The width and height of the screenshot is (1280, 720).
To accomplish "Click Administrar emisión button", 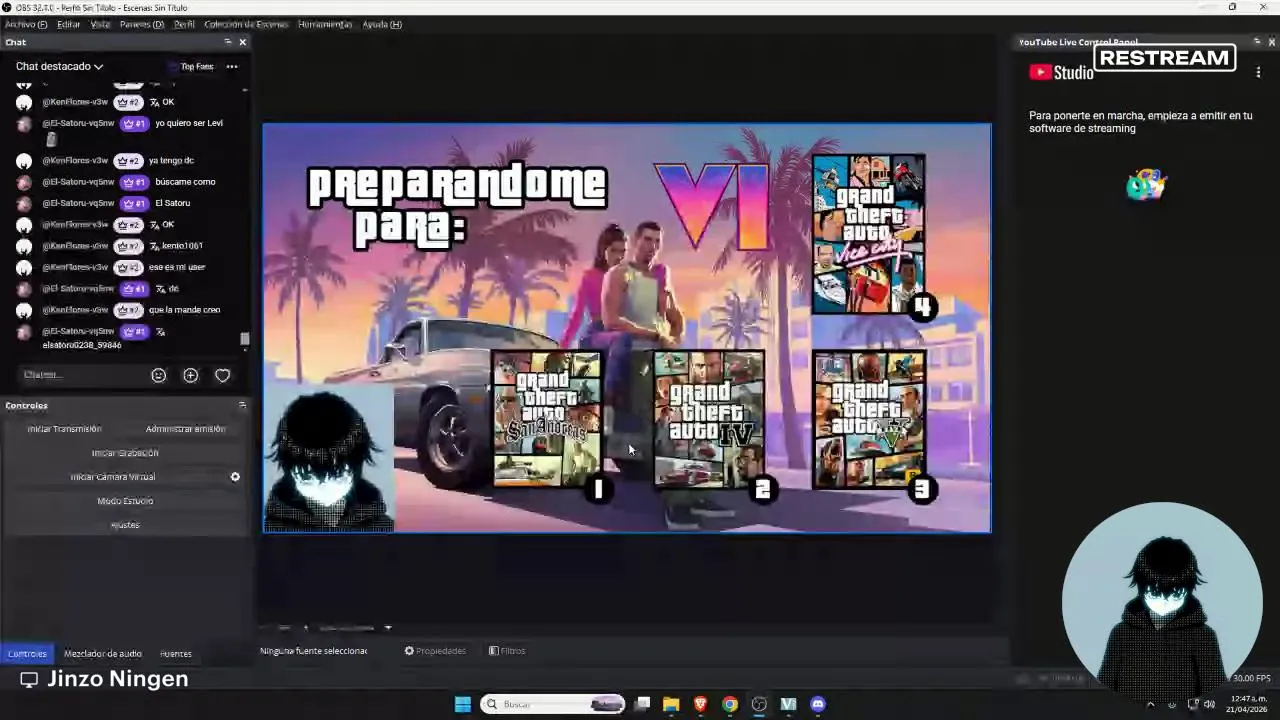I will 185,429.
